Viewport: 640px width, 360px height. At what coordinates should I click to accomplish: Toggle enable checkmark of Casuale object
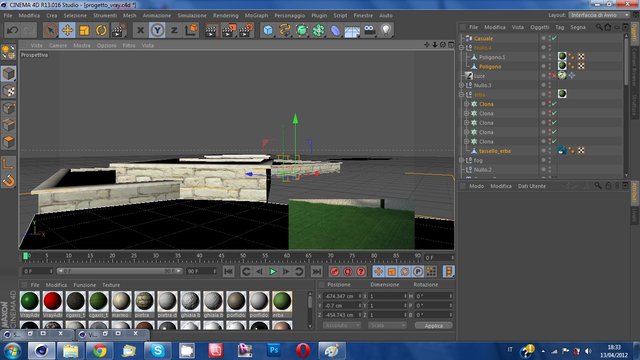554,38
